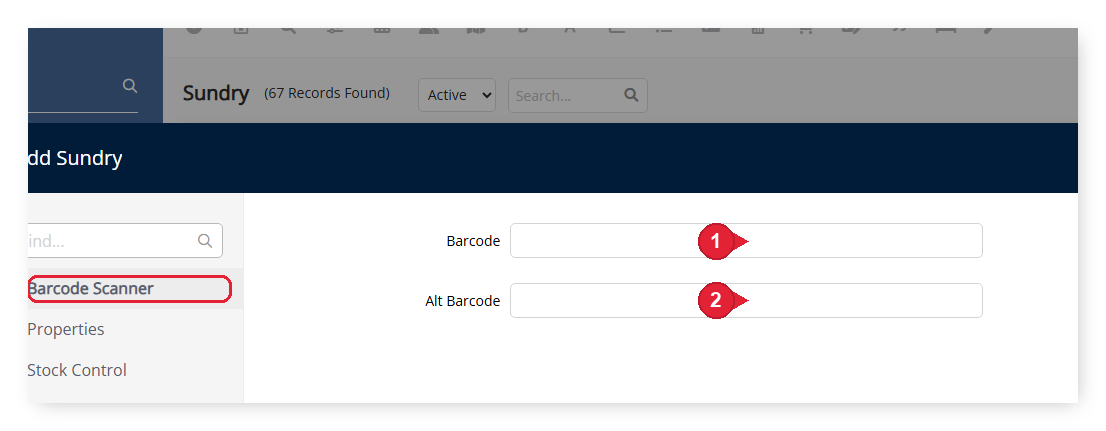Click the users group icon in top toolbar

429,30
